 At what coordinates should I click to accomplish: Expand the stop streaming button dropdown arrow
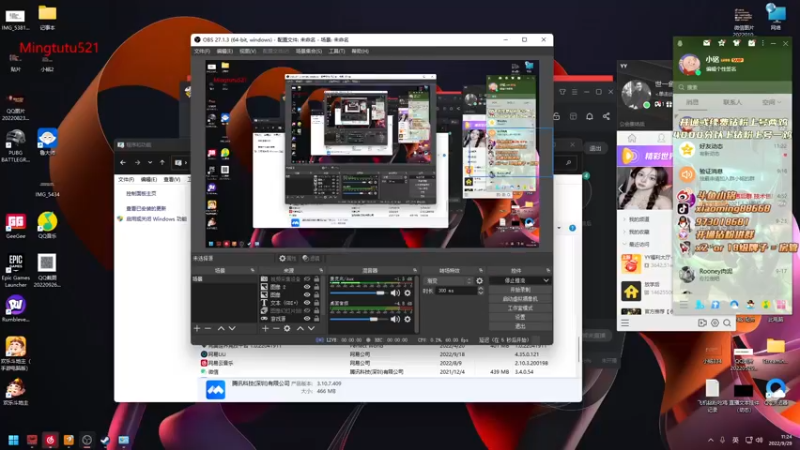546,281
